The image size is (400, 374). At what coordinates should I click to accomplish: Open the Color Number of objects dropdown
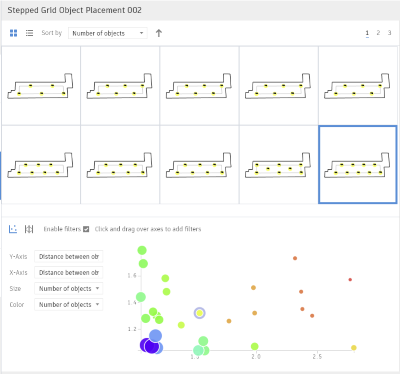(69, 305)
